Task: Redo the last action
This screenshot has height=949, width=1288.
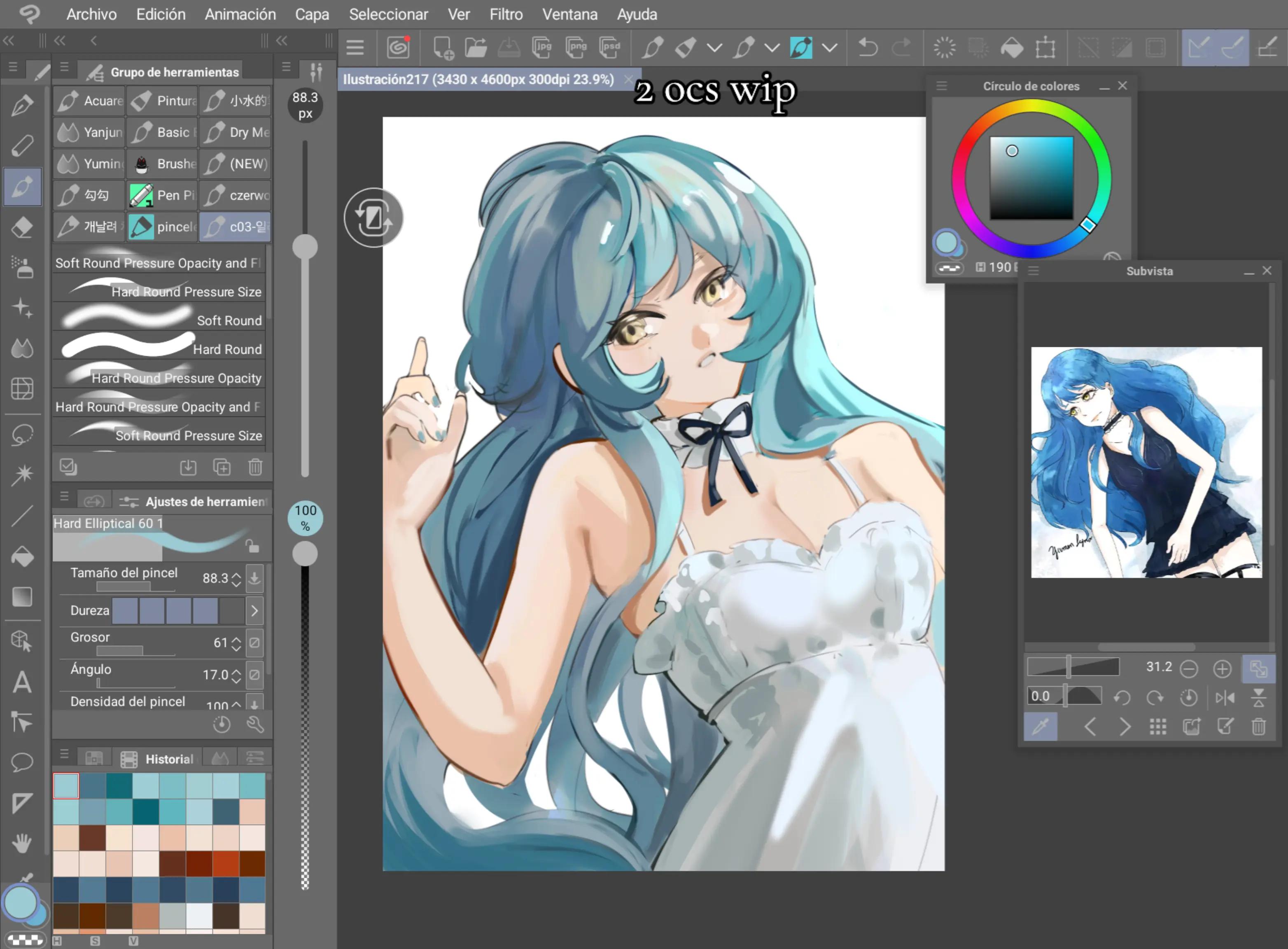Action: pyautogui.click(x=901, y=48)
